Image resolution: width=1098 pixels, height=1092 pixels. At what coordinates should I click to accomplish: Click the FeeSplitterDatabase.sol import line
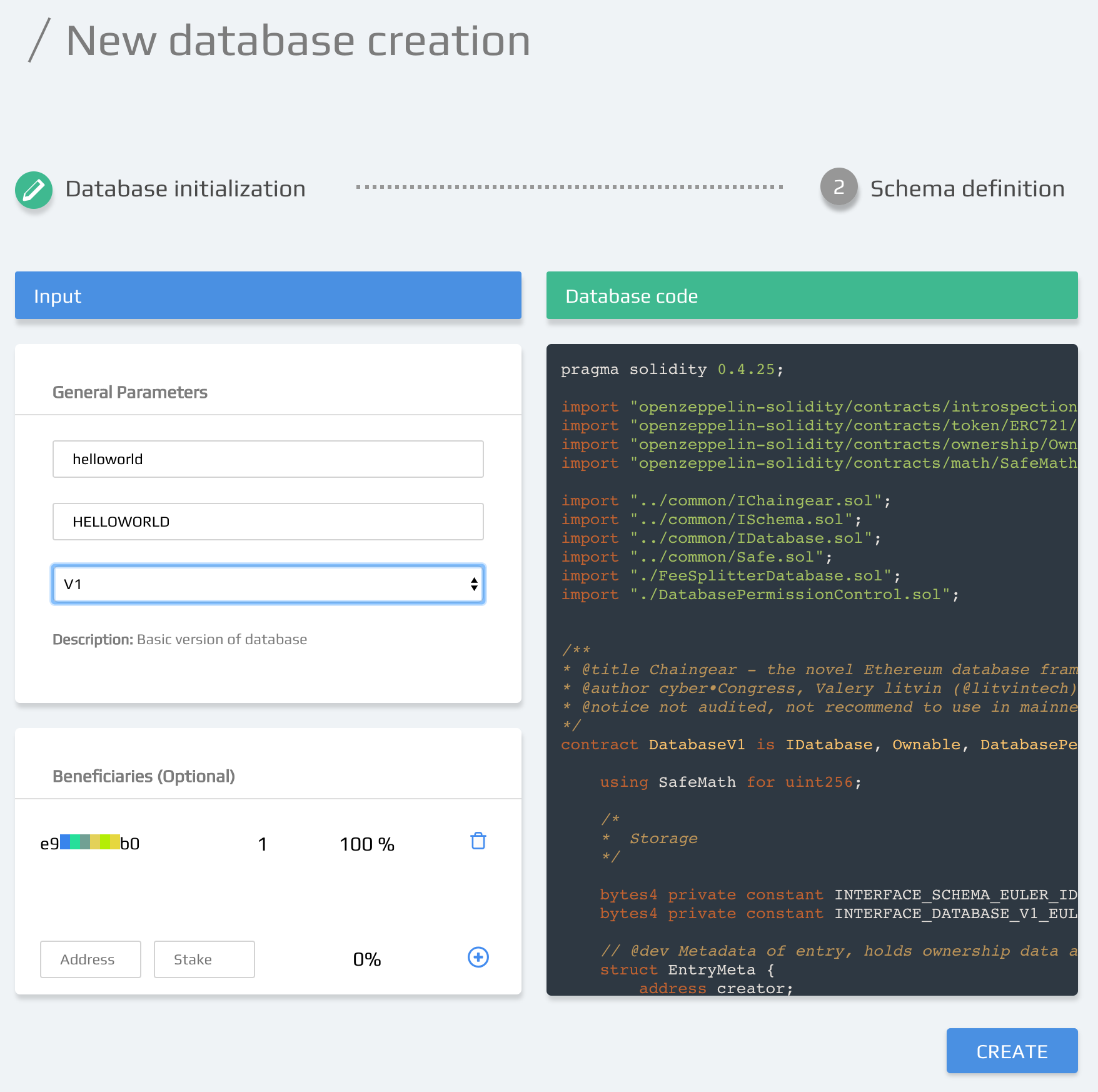click(x=731, y=575)
